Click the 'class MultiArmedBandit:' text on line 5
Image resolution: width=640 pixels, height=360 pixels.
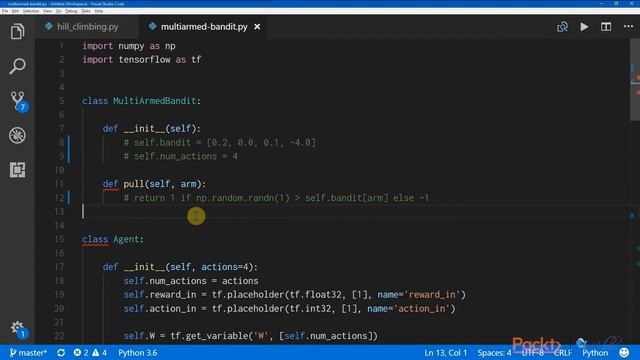click(x=142, y=101)
